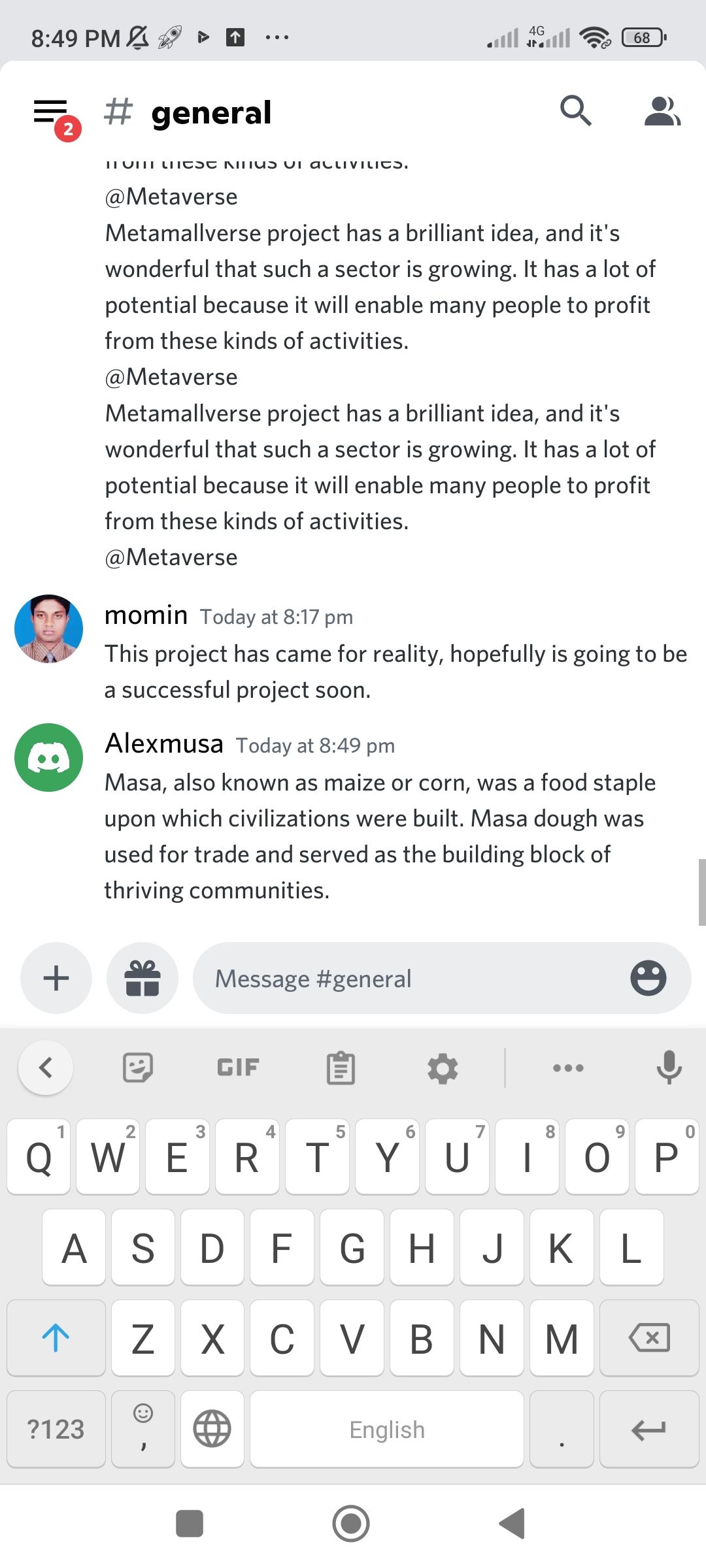
Task: Open keyboard settings gear
Action: pyautogui.click(x=443, y=1069)
